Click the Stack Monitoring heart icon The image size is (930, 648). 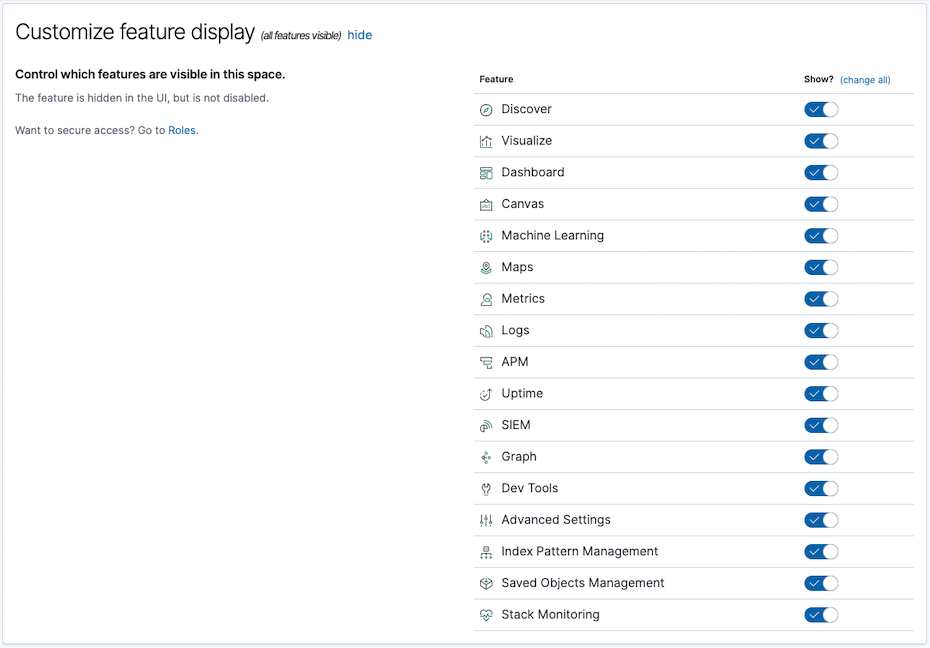pyautogui.click(x=486, y=615)
